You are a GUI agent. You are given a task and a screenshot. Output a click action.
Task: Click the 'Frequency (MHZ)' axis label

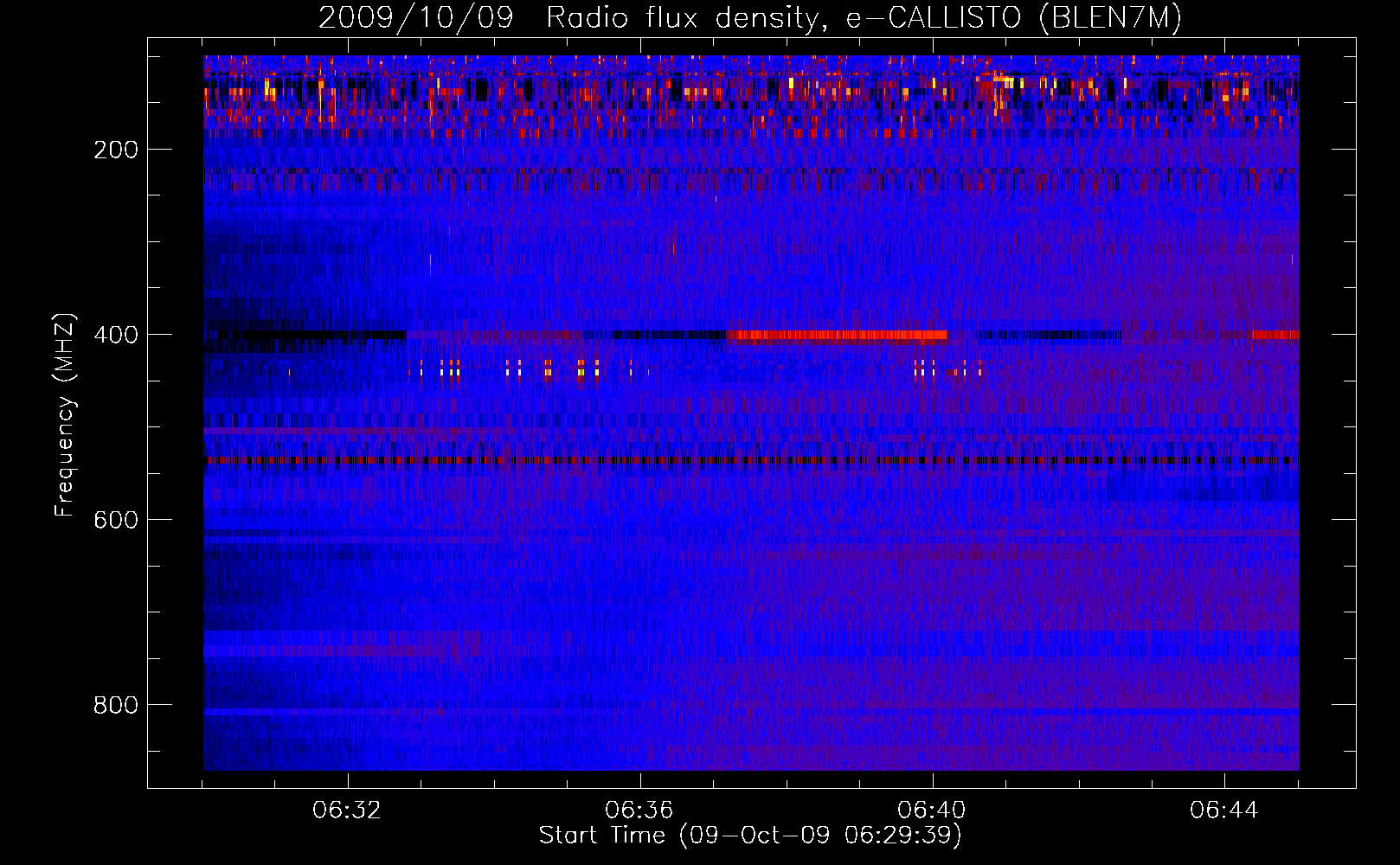coord(65,414)
